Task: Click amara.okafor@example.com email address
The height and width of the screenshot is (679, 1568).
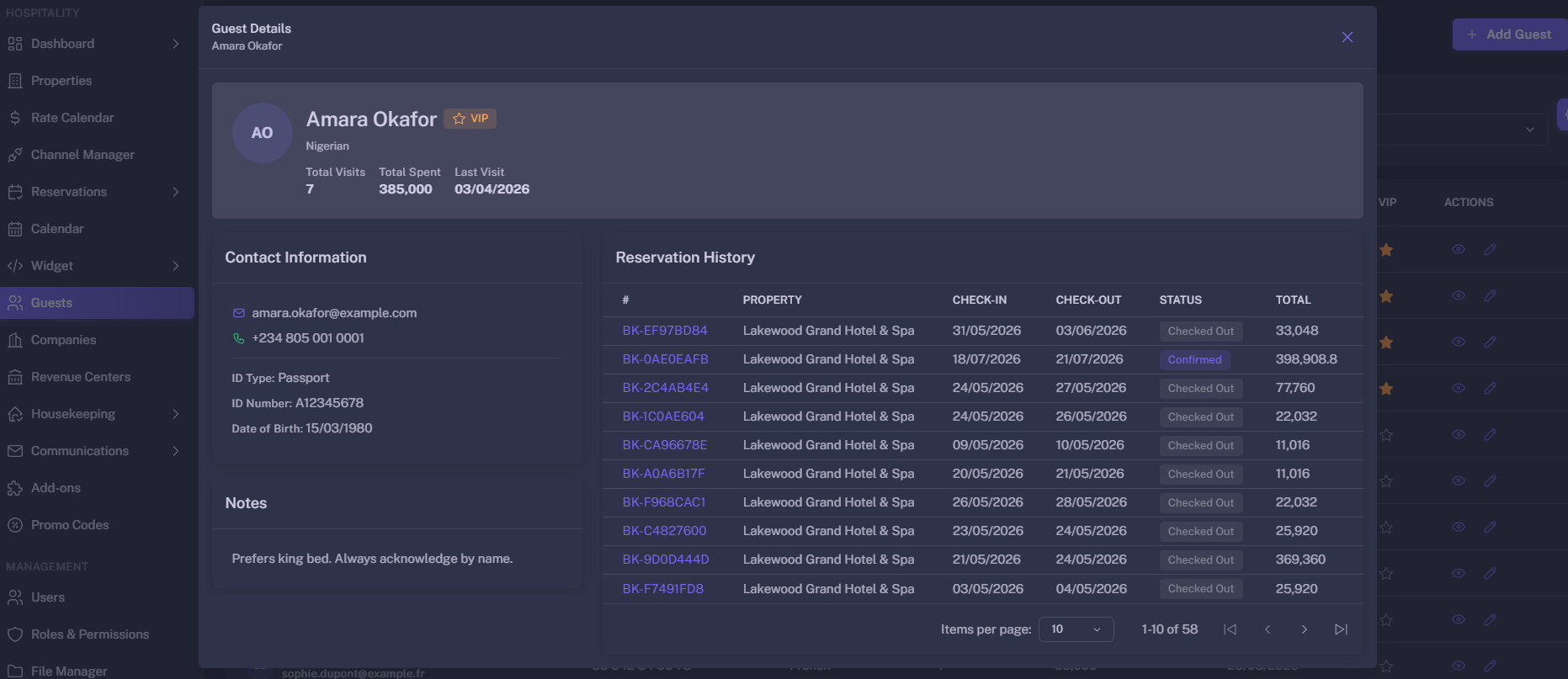Action: tap(334, 313)
